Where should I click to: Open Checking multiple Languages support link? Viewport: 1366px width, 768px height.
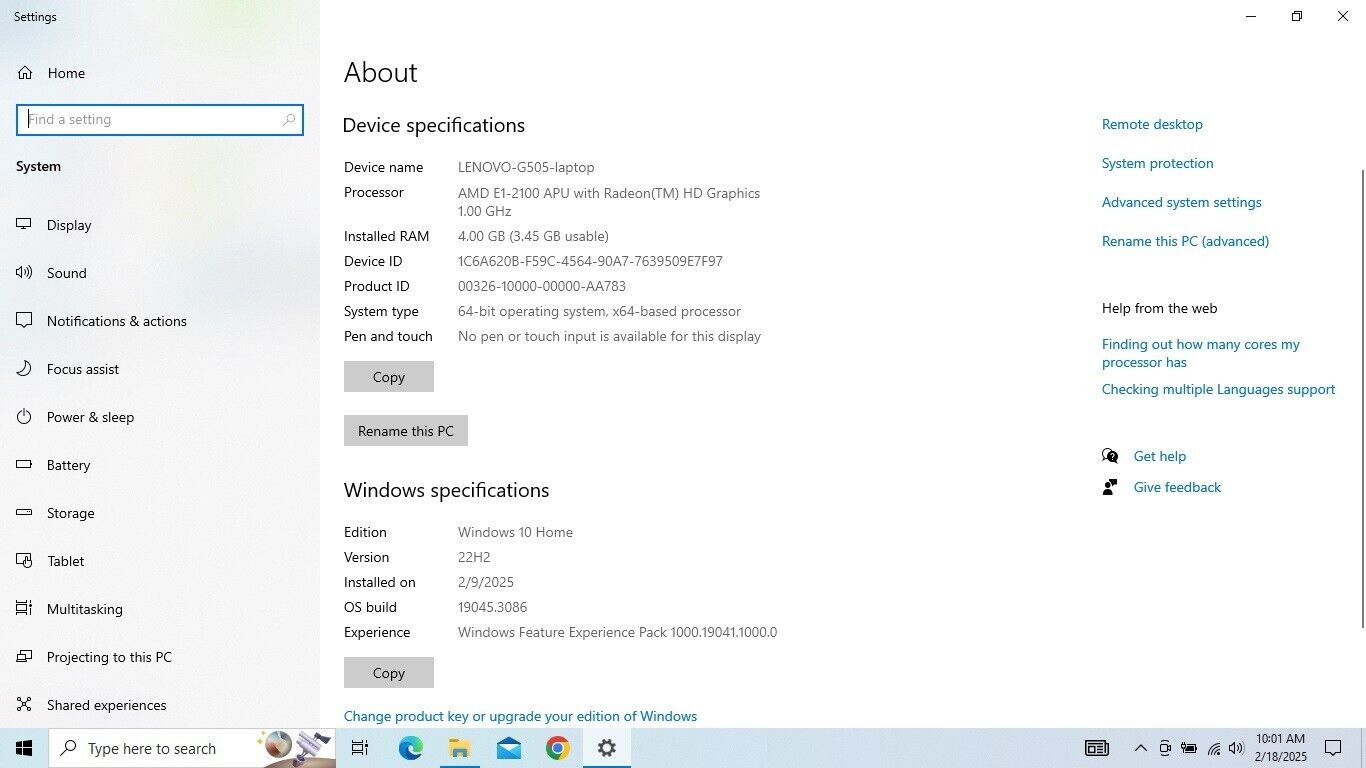click(1218, 389)
